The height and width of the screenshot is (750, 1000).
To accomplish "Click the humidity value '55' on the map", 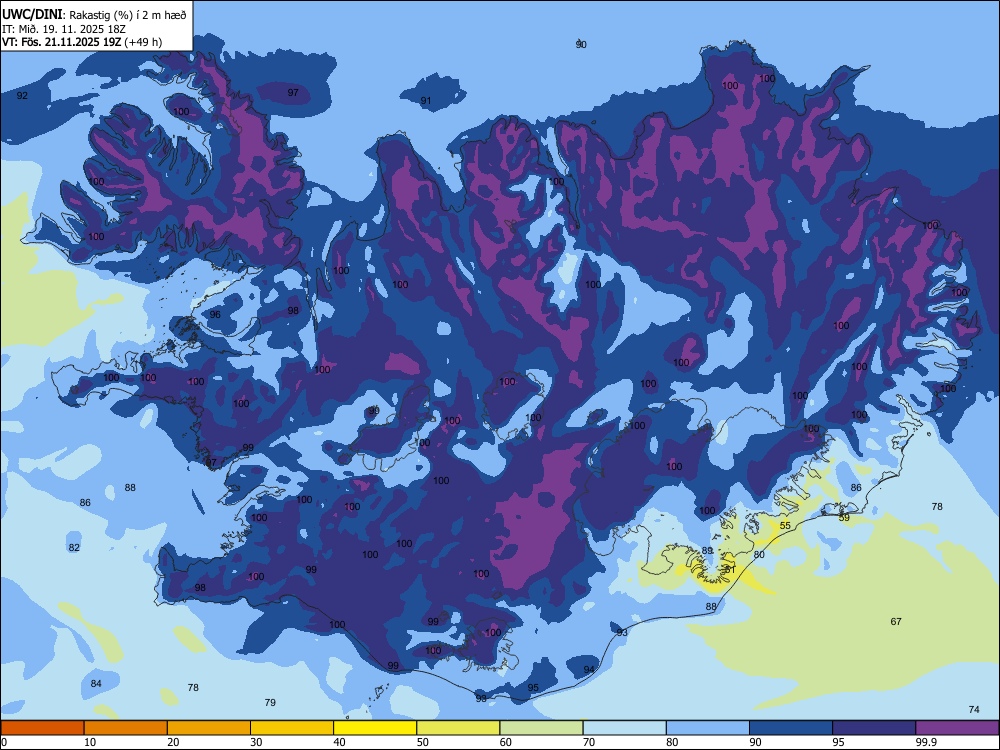I will point(786,526).
